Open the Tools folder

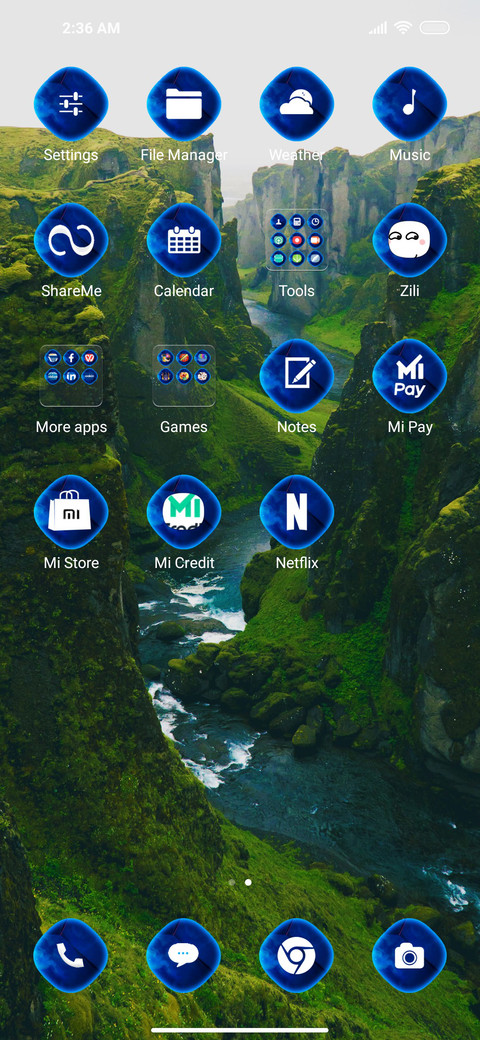click(x=296, y=240)
